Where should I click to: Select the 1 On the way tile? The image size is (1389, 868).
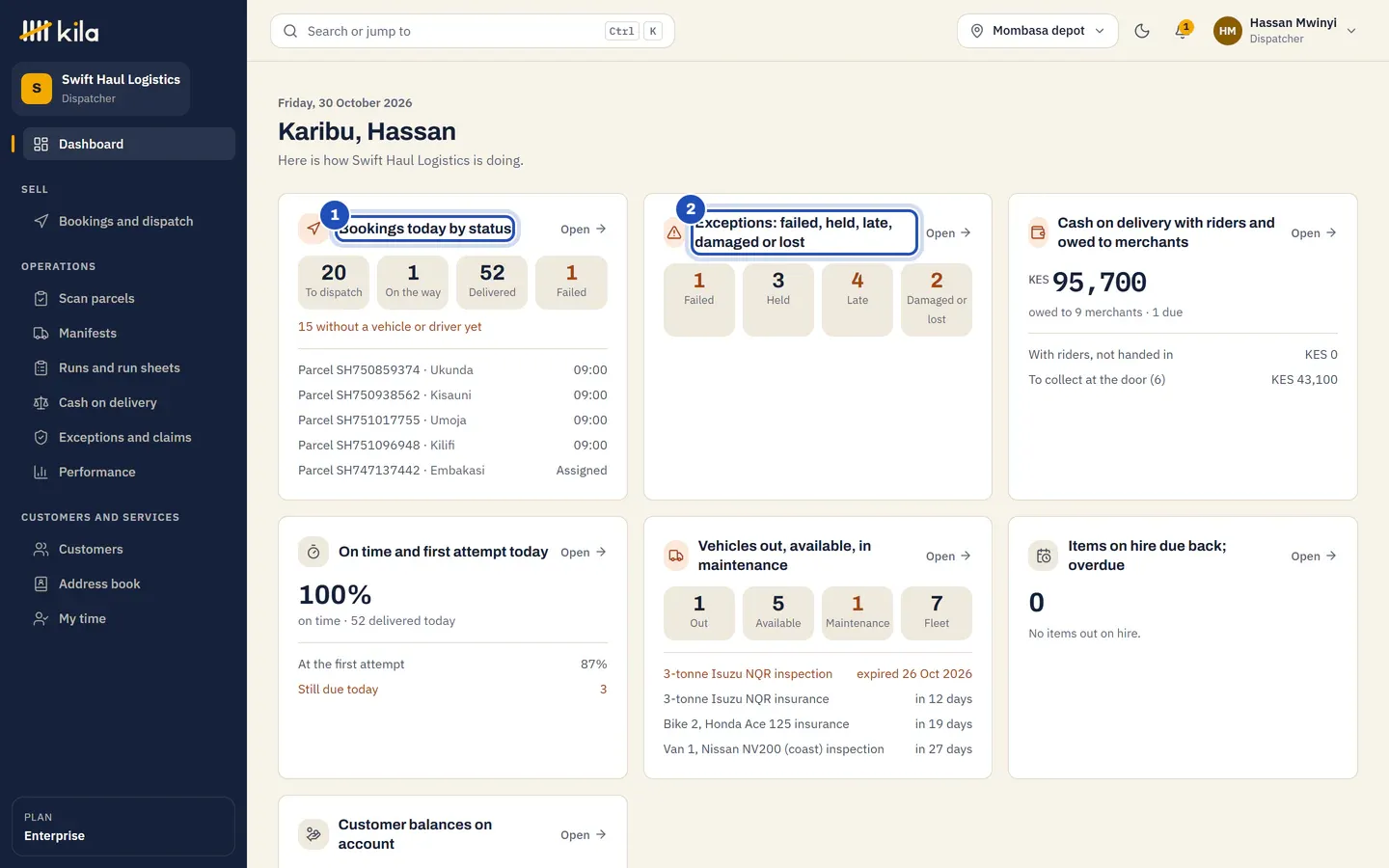click(x=413, y=282)
